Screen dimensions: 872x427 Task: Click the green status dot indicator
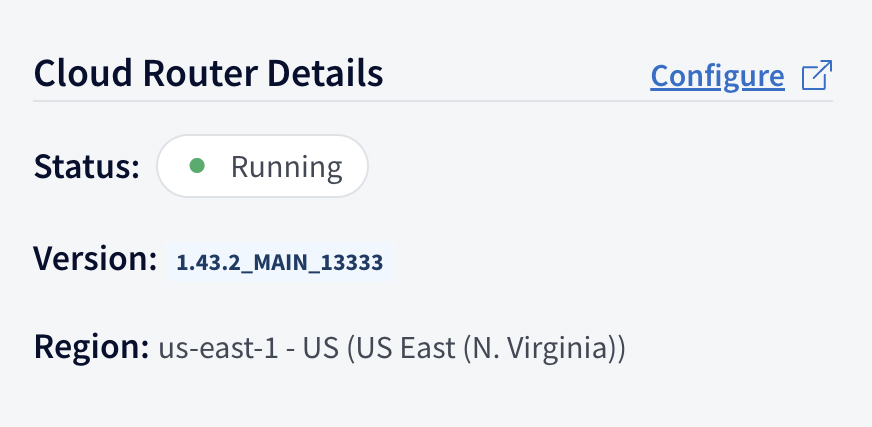197,166
